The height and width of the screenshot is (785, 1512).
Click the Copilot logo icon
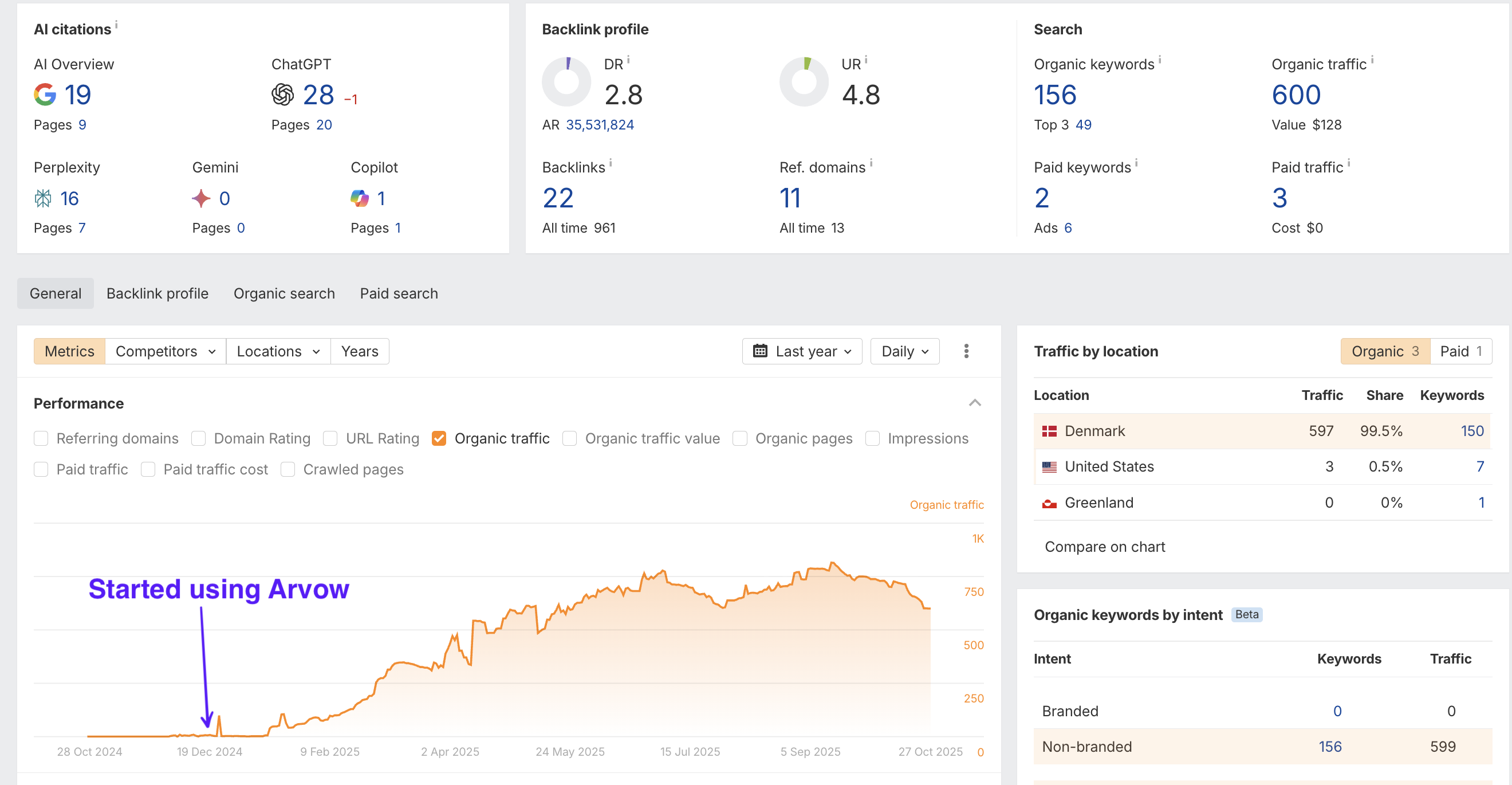359,198
